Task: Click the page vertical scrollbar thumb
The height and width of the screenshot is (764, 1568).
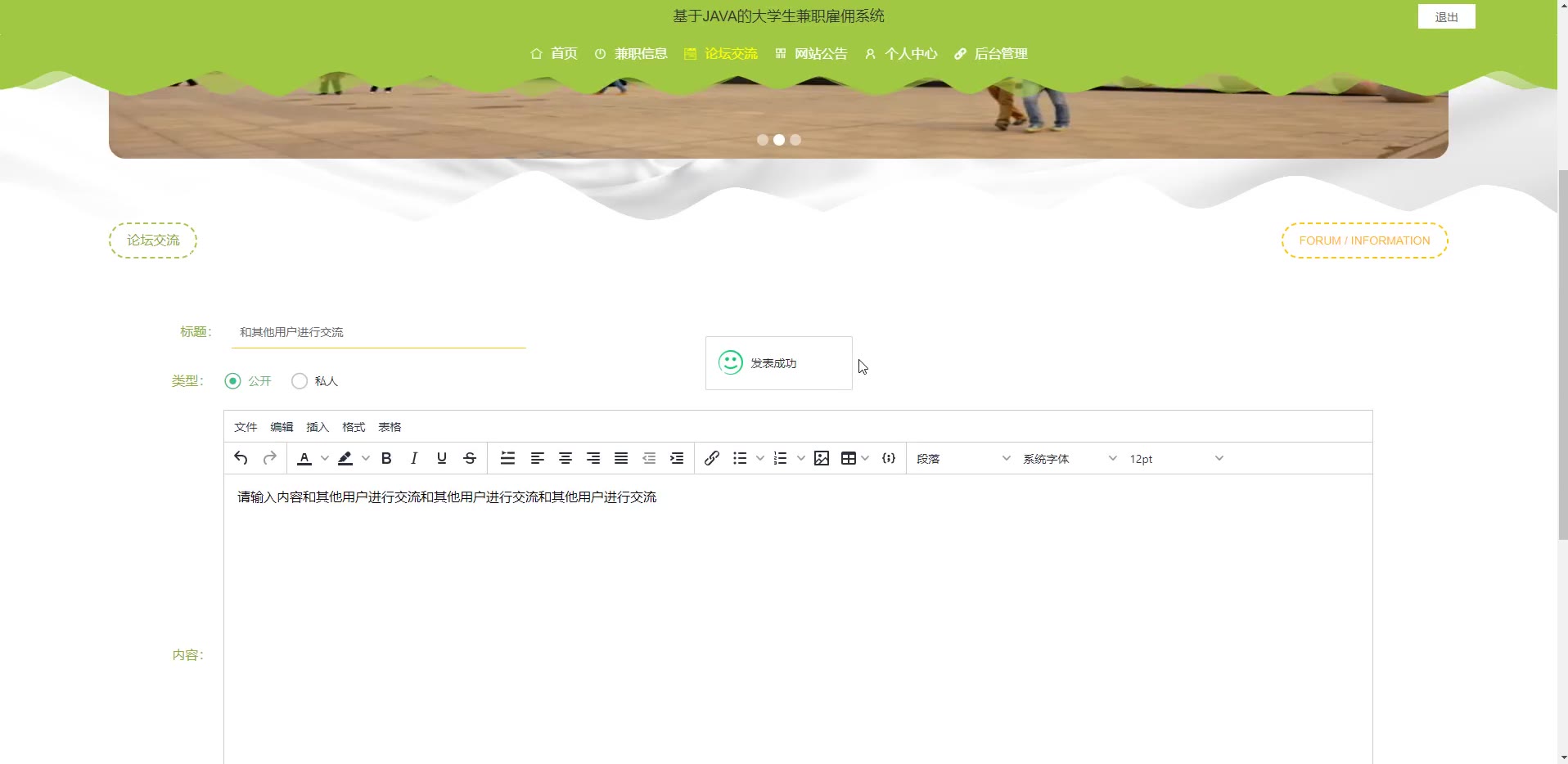Action: [x=1562, y=355]
